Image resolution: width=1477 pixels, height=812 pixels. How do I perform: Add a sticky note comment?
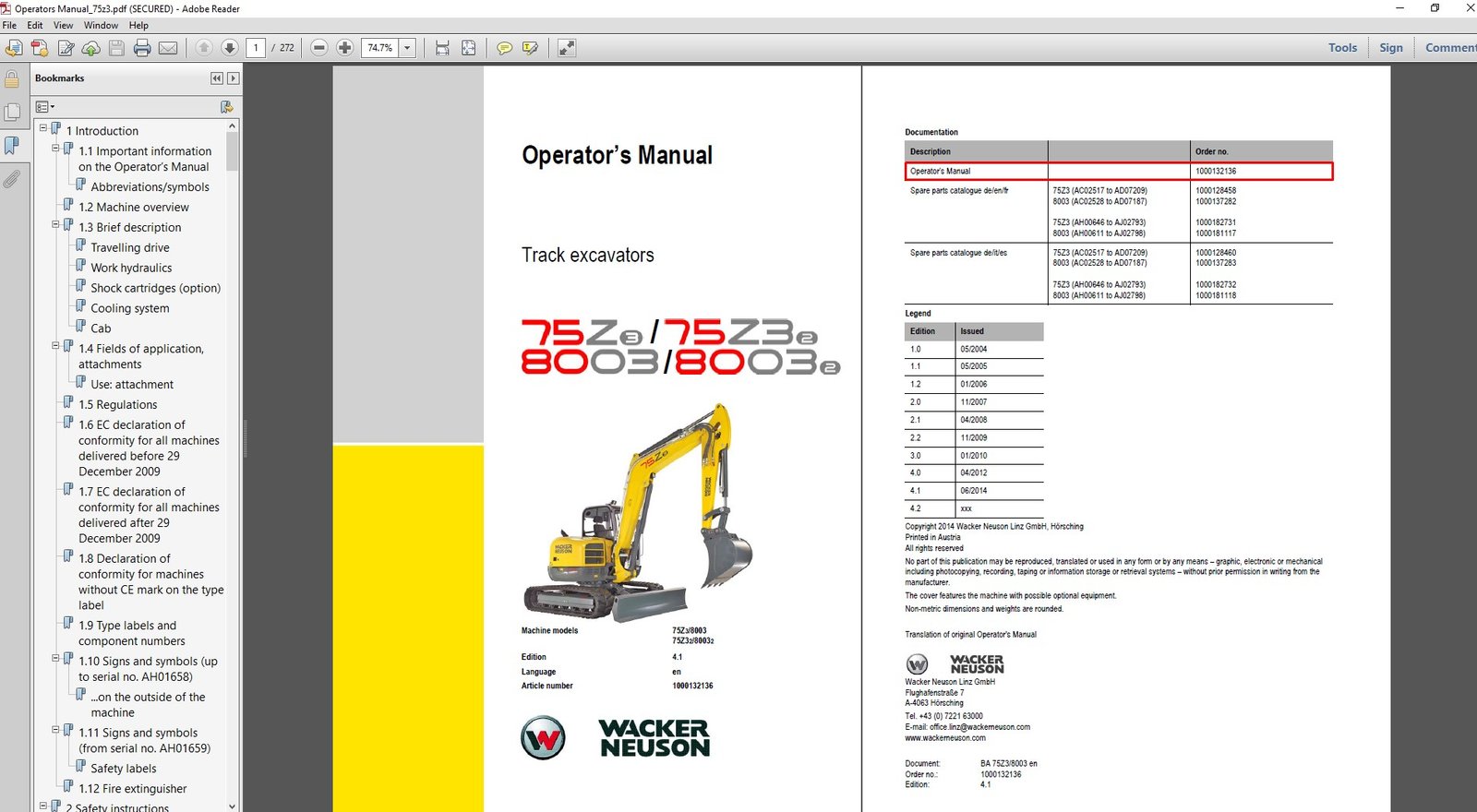tap(504, 48)
